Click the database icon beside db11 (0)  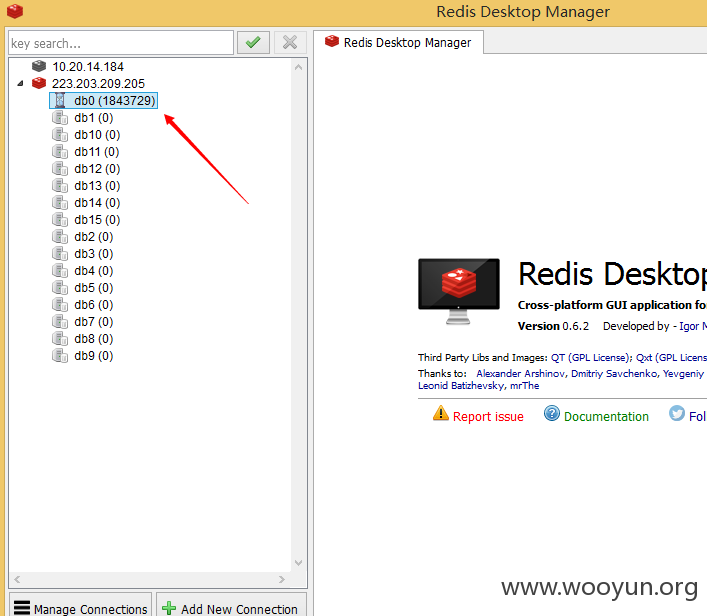point(60,152)
